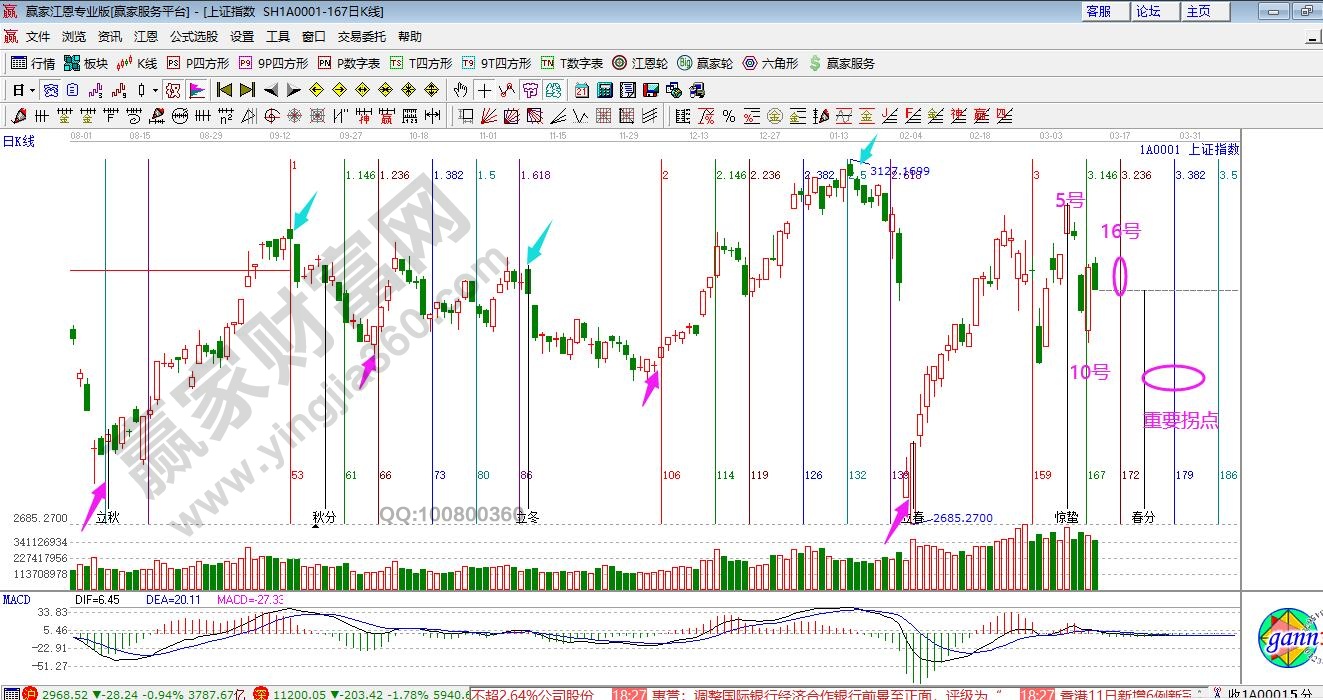
Task: Toggle the crosshair cursor tool
Action: (x=484, y=90)
